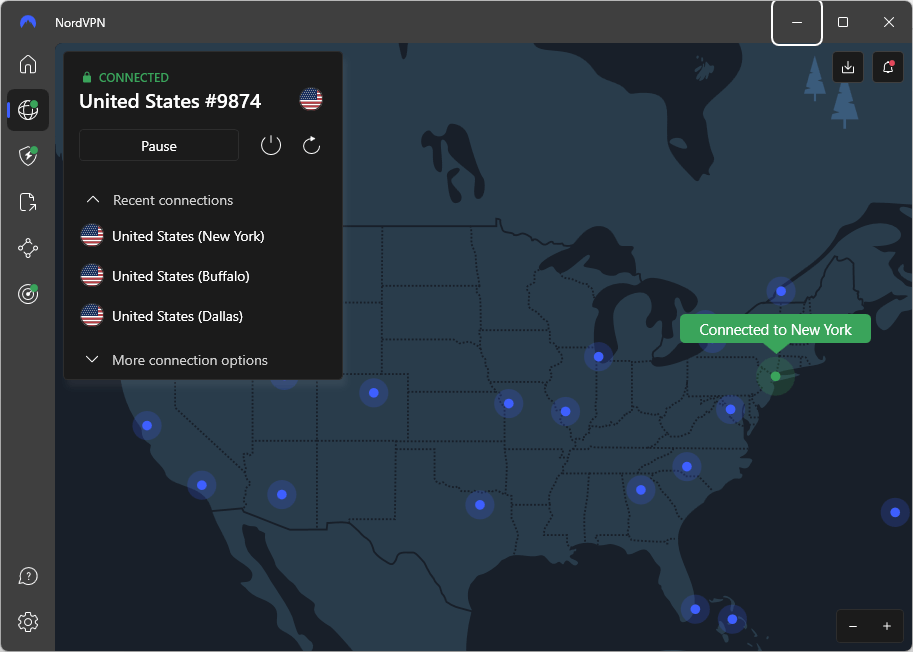Screen dimensions: 913x652
Task: Open the Dark Web Monitor radar icon
Action: pyautogui.click(x=28, y=294)
